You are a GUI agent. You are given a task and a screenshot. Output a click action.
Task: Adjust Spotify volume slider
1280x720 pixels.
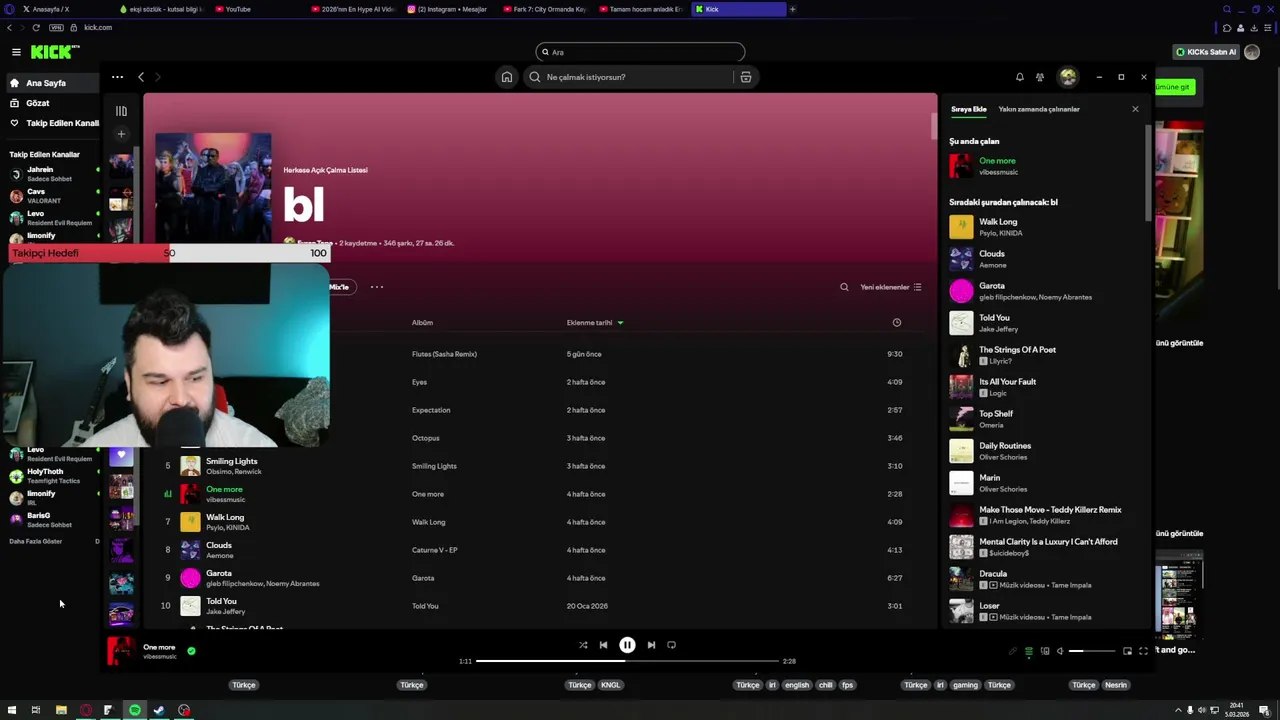[x=1092, y=651]
